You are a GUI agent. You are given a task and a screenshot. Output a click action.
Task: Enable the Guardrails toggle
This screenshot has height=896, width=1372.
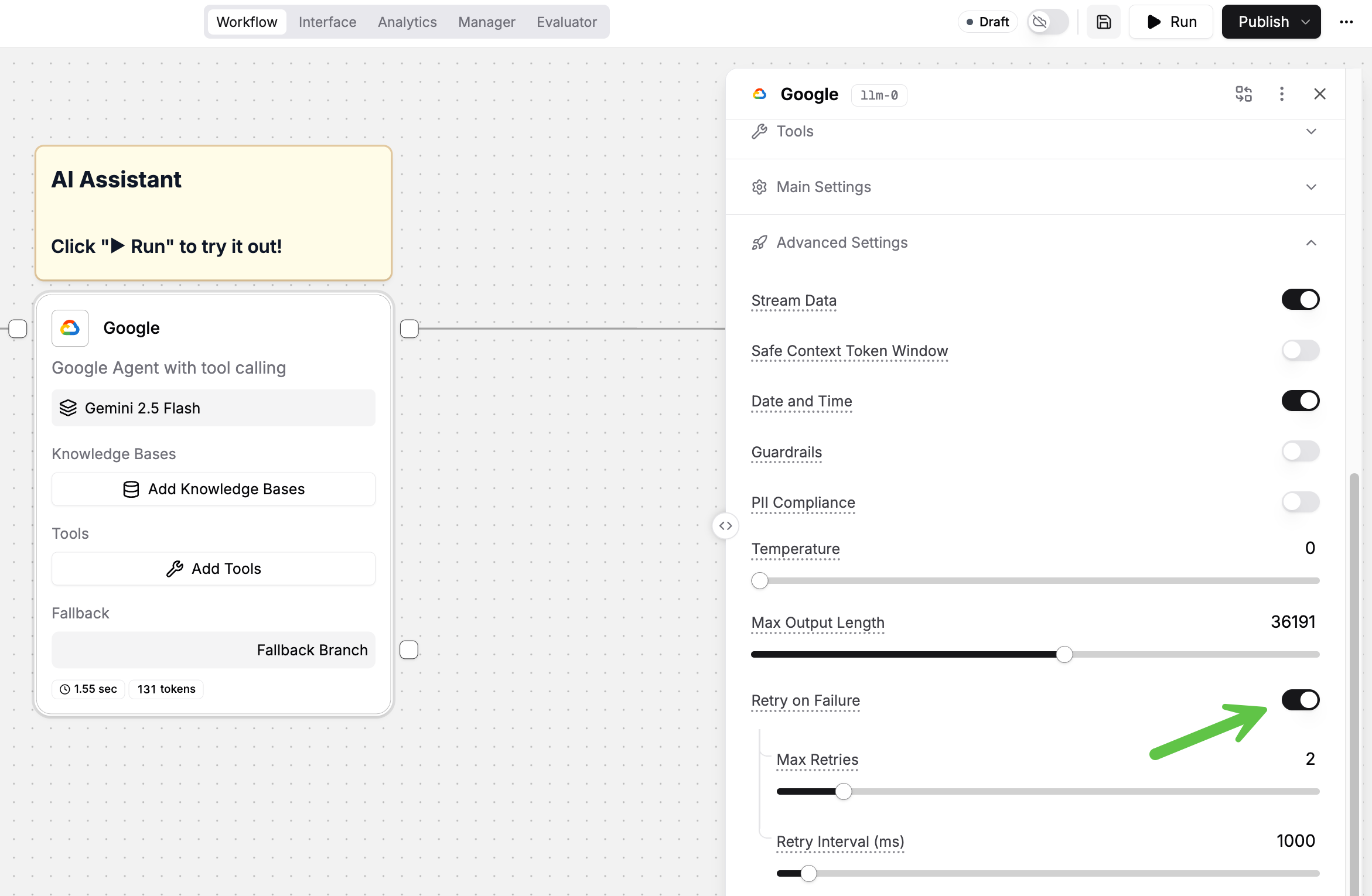click(1300, 452)
